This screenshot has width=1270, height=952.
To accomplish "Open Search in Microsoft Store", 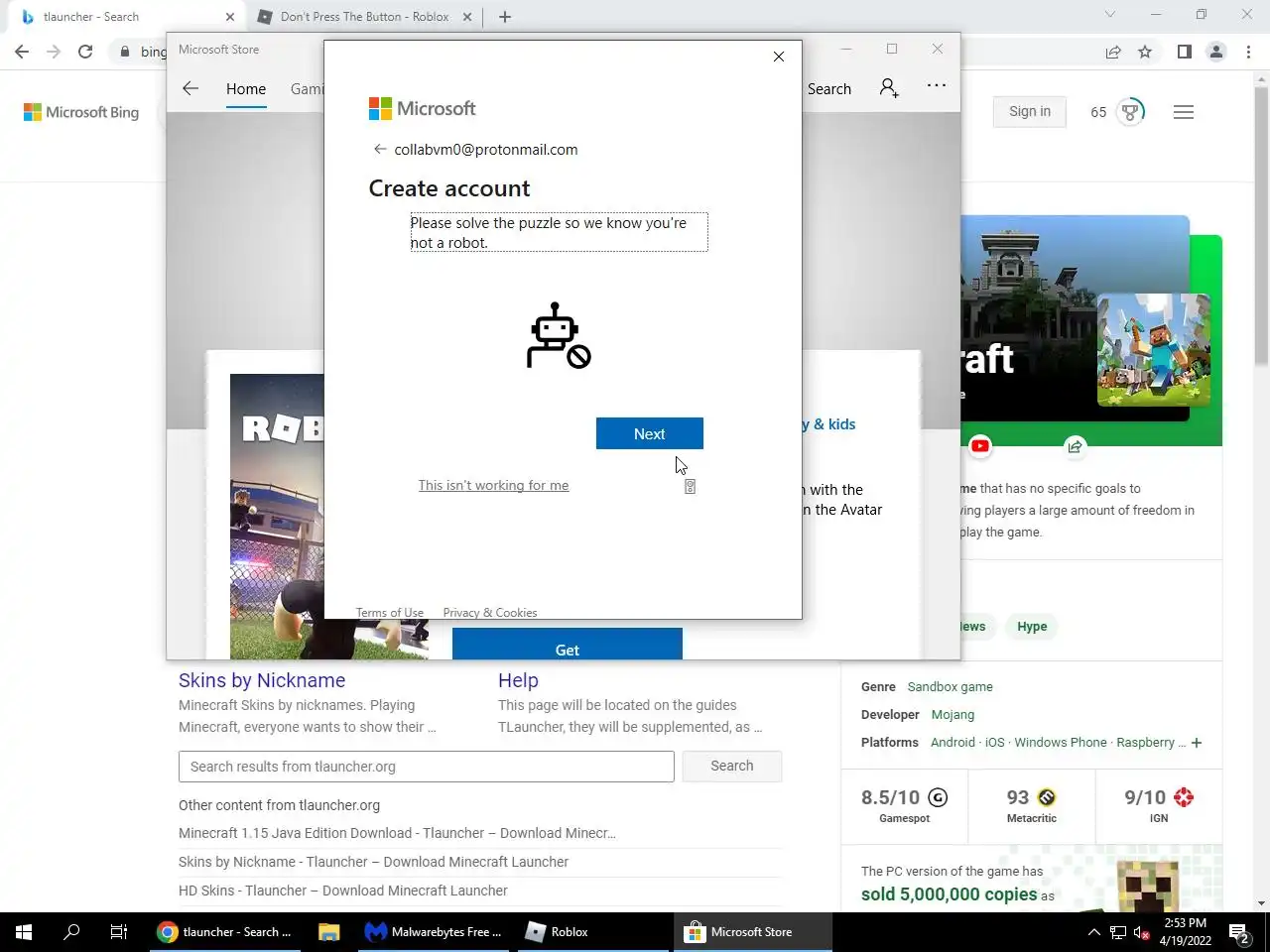I will click(x=829, y=89).
